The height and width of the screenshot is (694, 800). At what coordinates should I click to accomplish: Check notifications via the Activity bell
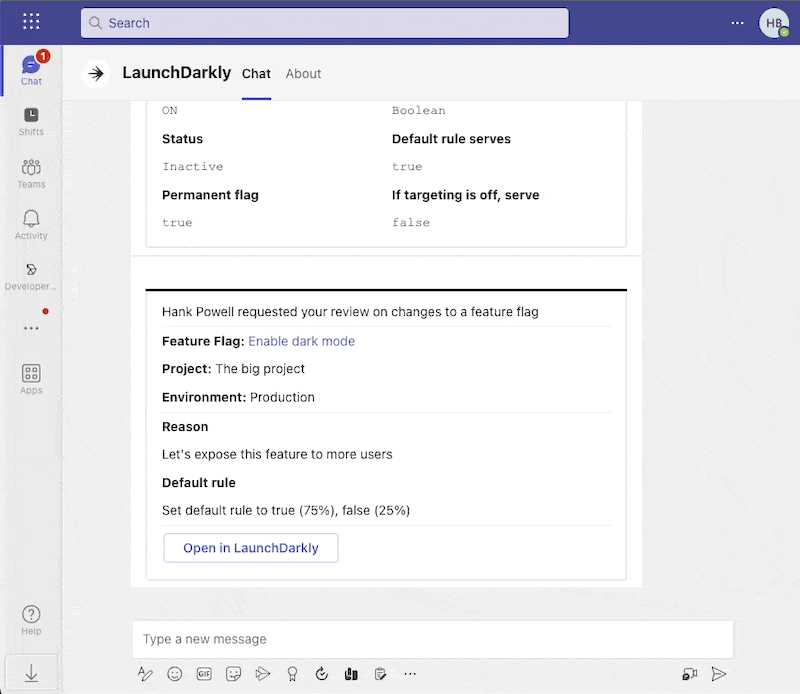31,221
